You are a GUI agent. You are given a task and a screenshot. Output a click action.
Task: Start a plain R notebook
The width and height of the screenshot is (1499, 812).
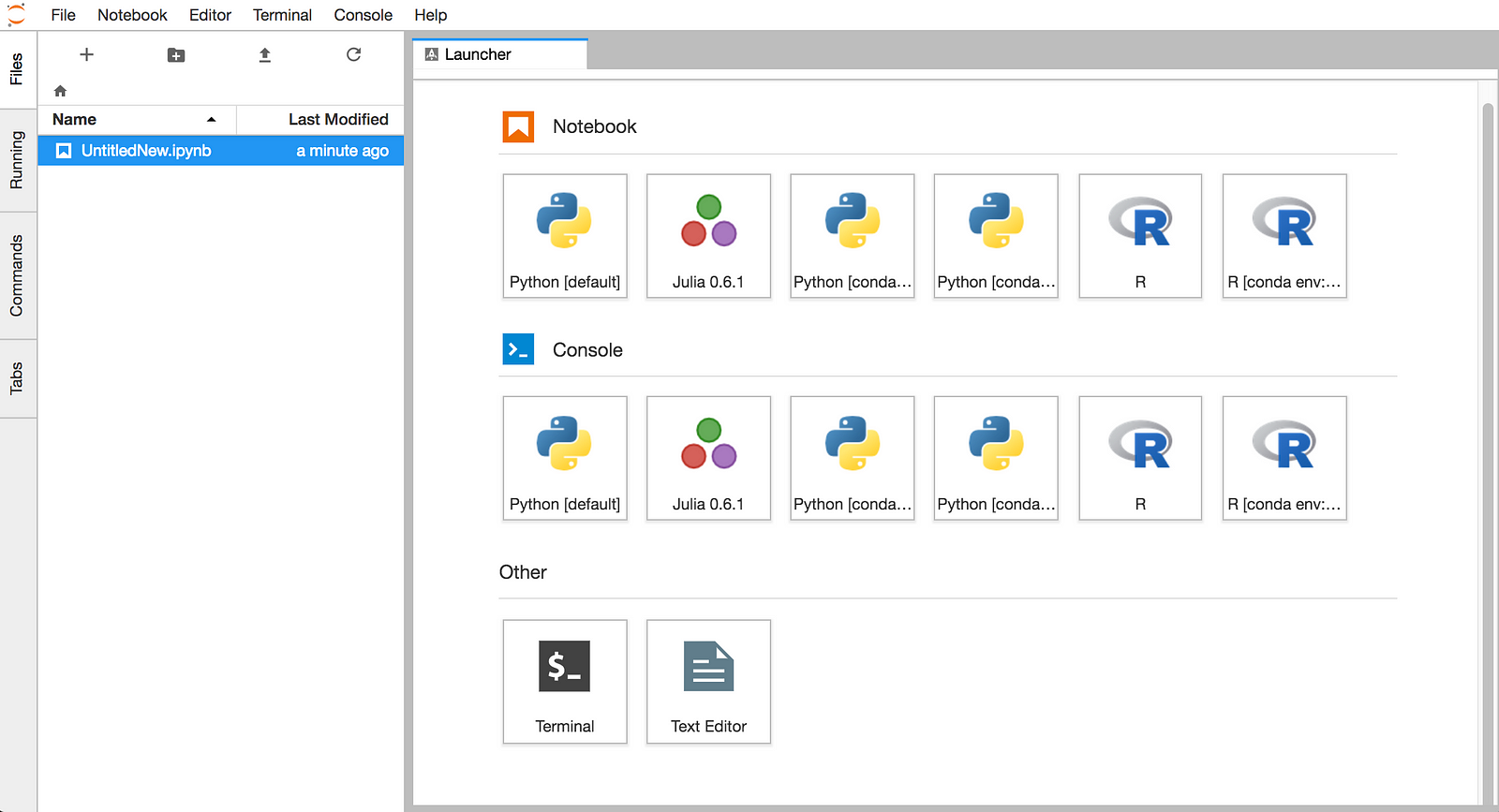tap(1140, 236)
